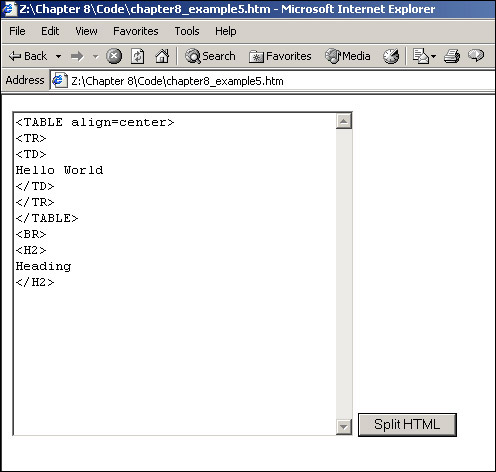Viewport: 496px width, 472px height.
Task: Click the Split HTML button
Action: (407, 425)
